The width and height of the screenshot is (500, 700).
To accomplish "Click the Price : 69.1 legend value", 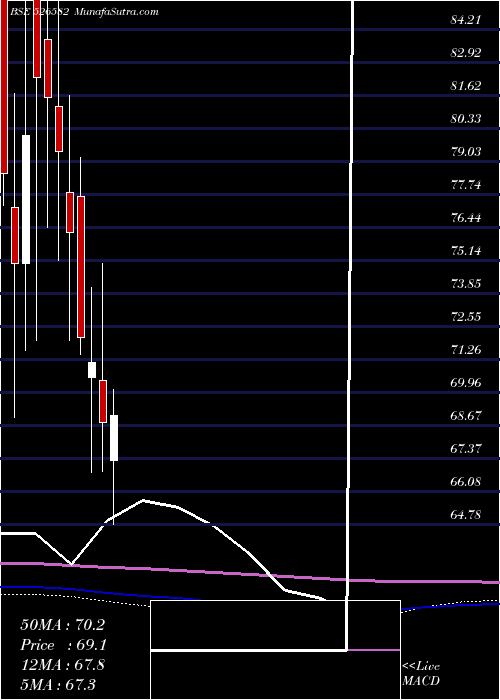I will [x=62, y=645].
